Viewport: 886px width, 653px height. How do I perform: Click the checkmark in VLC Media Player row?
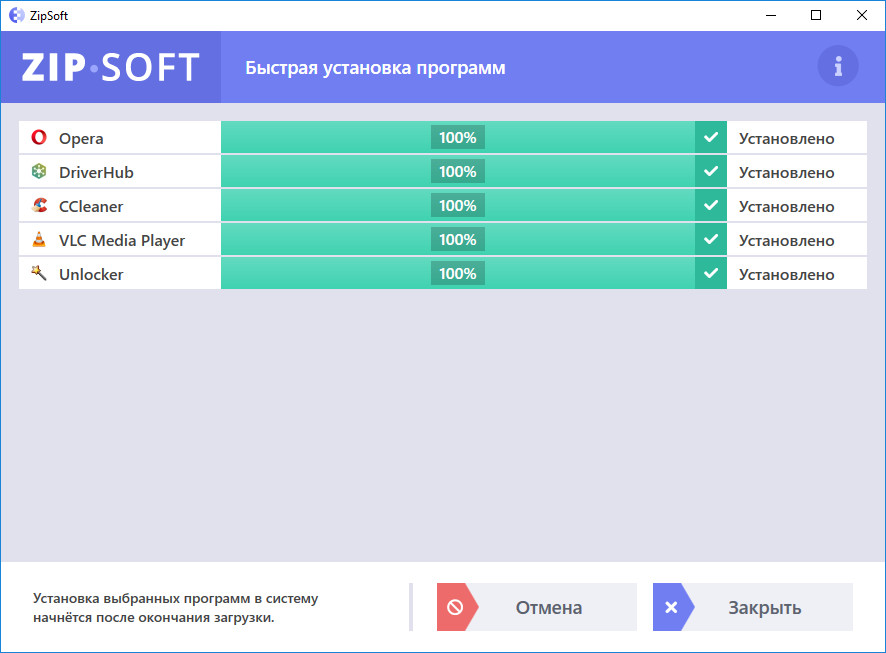tap(711, 239)
